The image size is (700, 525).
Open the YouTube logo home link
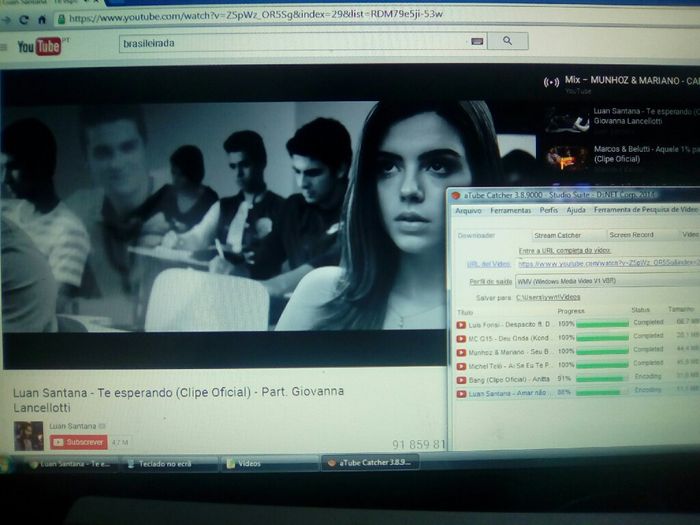(x=39, y=46)
